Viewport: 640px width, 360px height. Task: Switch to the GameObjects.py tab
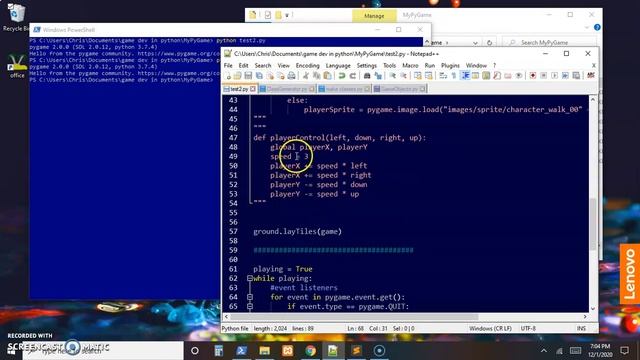399,89
